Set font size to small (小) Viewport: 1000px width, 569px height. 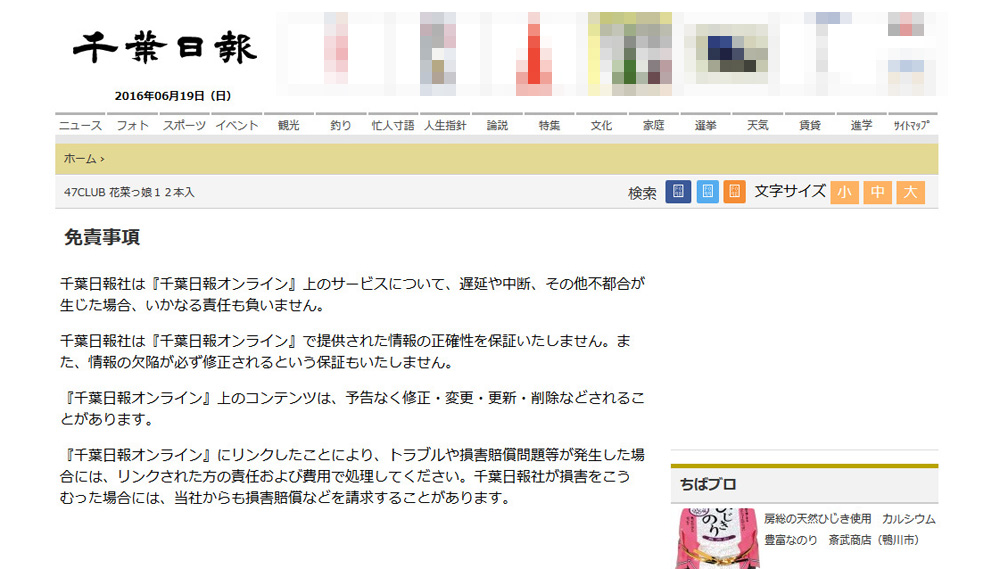coord(844,192)
